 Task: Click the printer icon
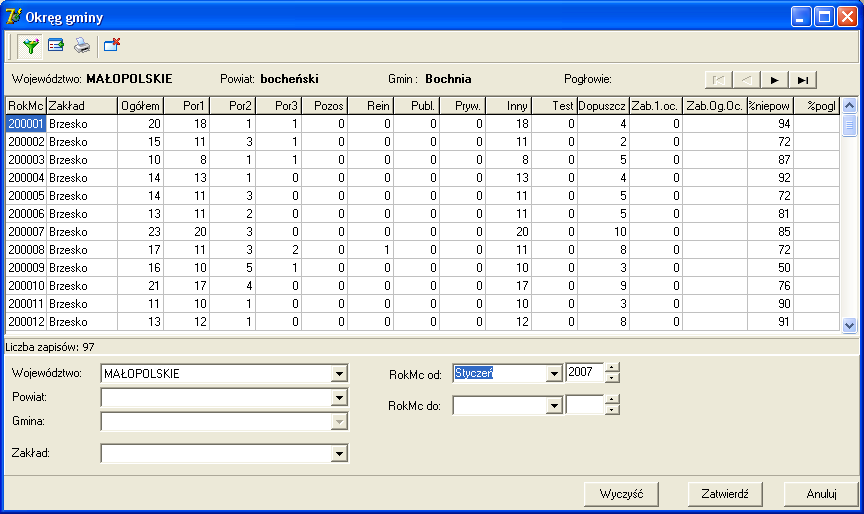tap(82, 45)
